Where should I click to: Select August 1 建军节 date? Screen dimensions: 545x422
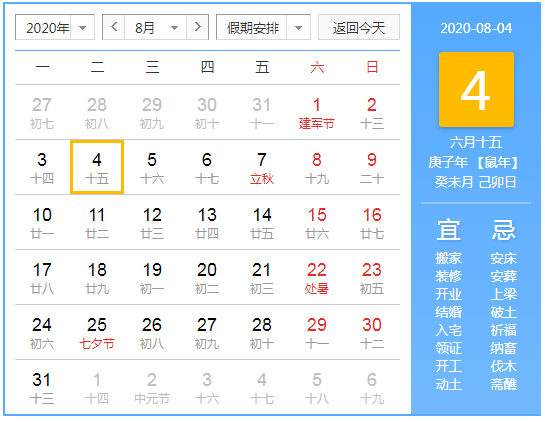point(317,112)
